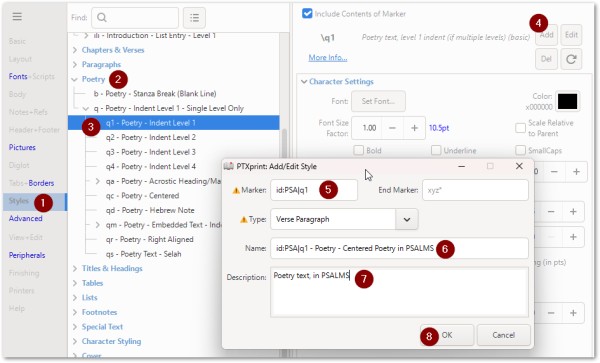Viewport: 600px width, 363px height.
Task: Open the Pictures tab in the sidebar
Action: (x=22, y=147)
